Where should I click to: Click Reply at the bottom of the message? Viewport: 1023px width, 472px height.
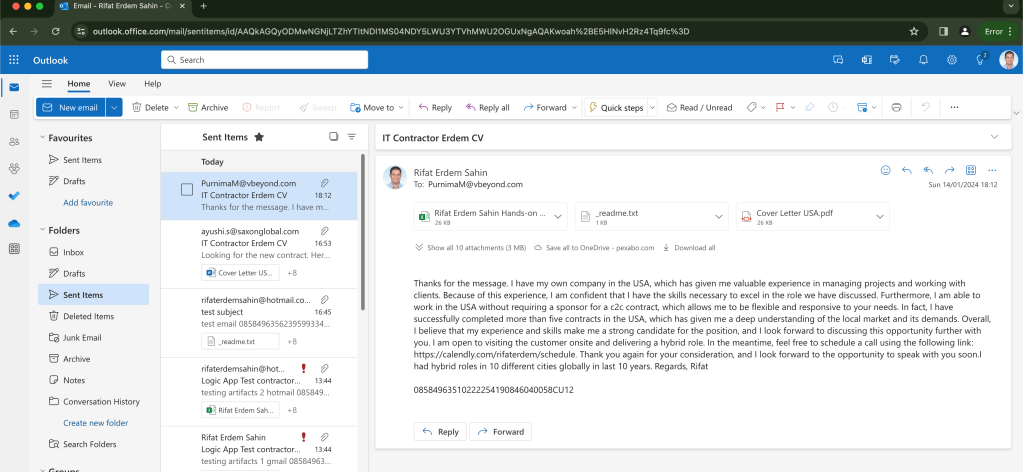(x=440, y=432)
